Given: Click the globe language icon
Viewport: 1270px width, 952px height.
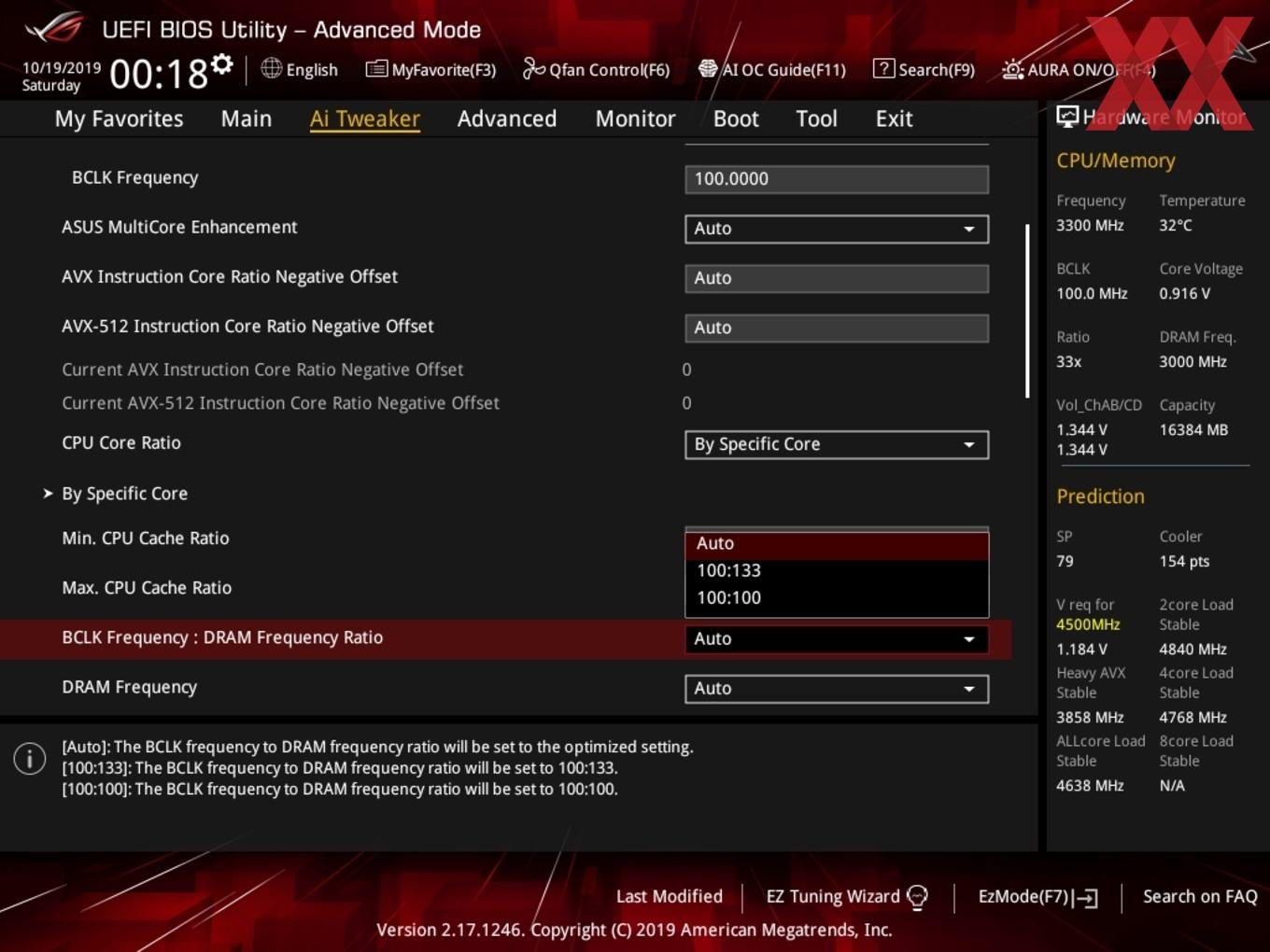Looking at the screenshot, I should pyautogui.click(x=271, y=68).
